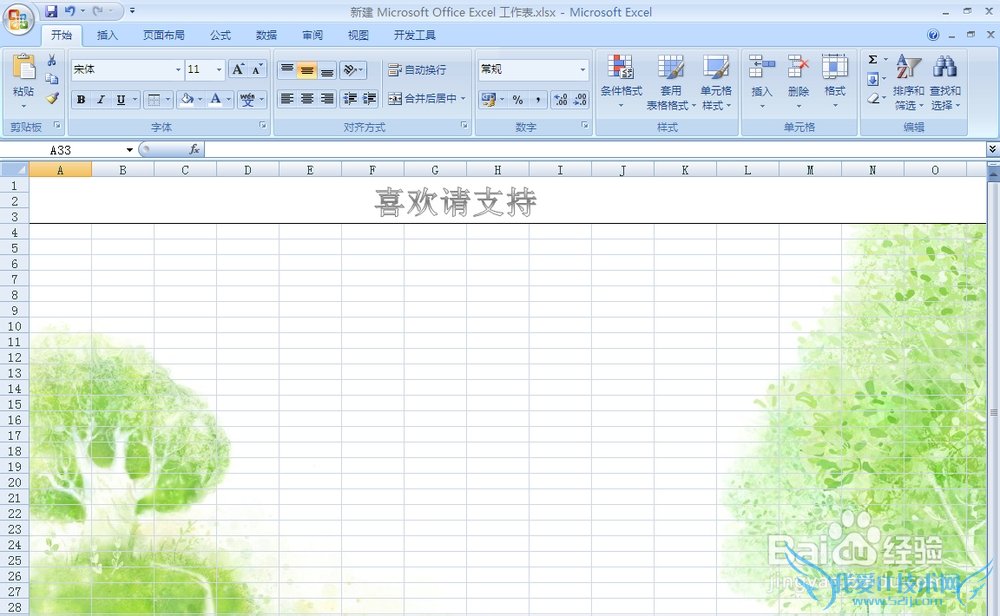
Task: Center text horizontally in cell
Action: pos(307,99)
